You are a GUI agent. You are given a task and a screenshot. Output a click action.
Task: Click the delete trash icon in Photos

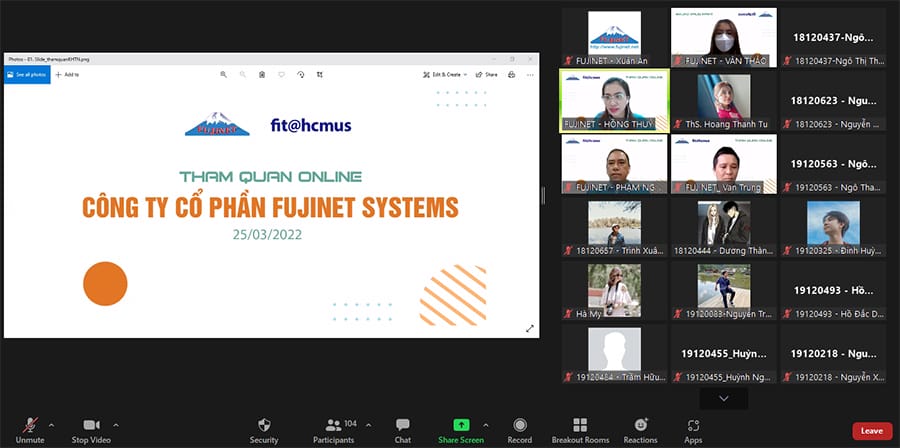pyautogui.click(x=262, y=75)
